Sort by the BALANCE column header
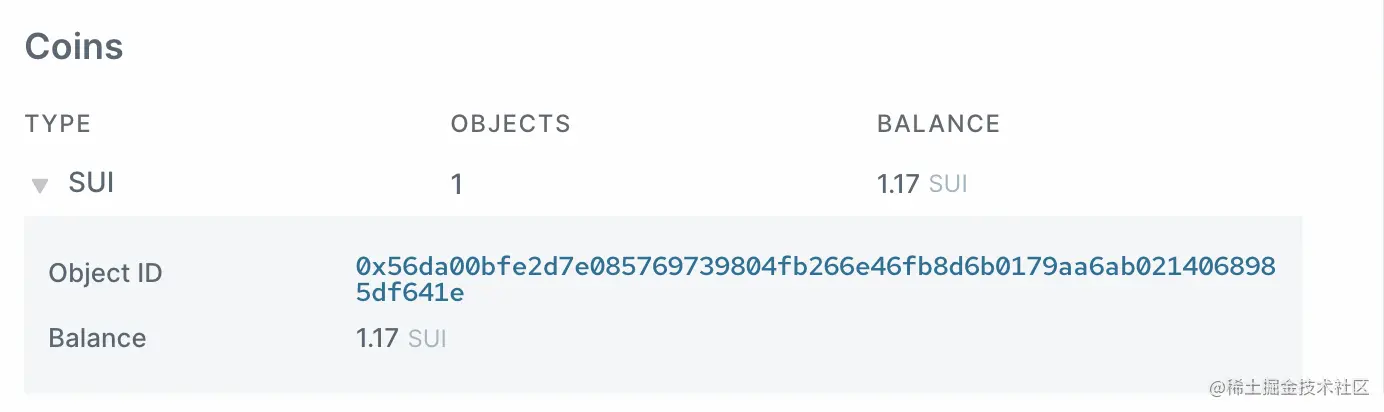The width and height of the screenshot is (1384, 412). pyautogui.click(x=939, y=124)
